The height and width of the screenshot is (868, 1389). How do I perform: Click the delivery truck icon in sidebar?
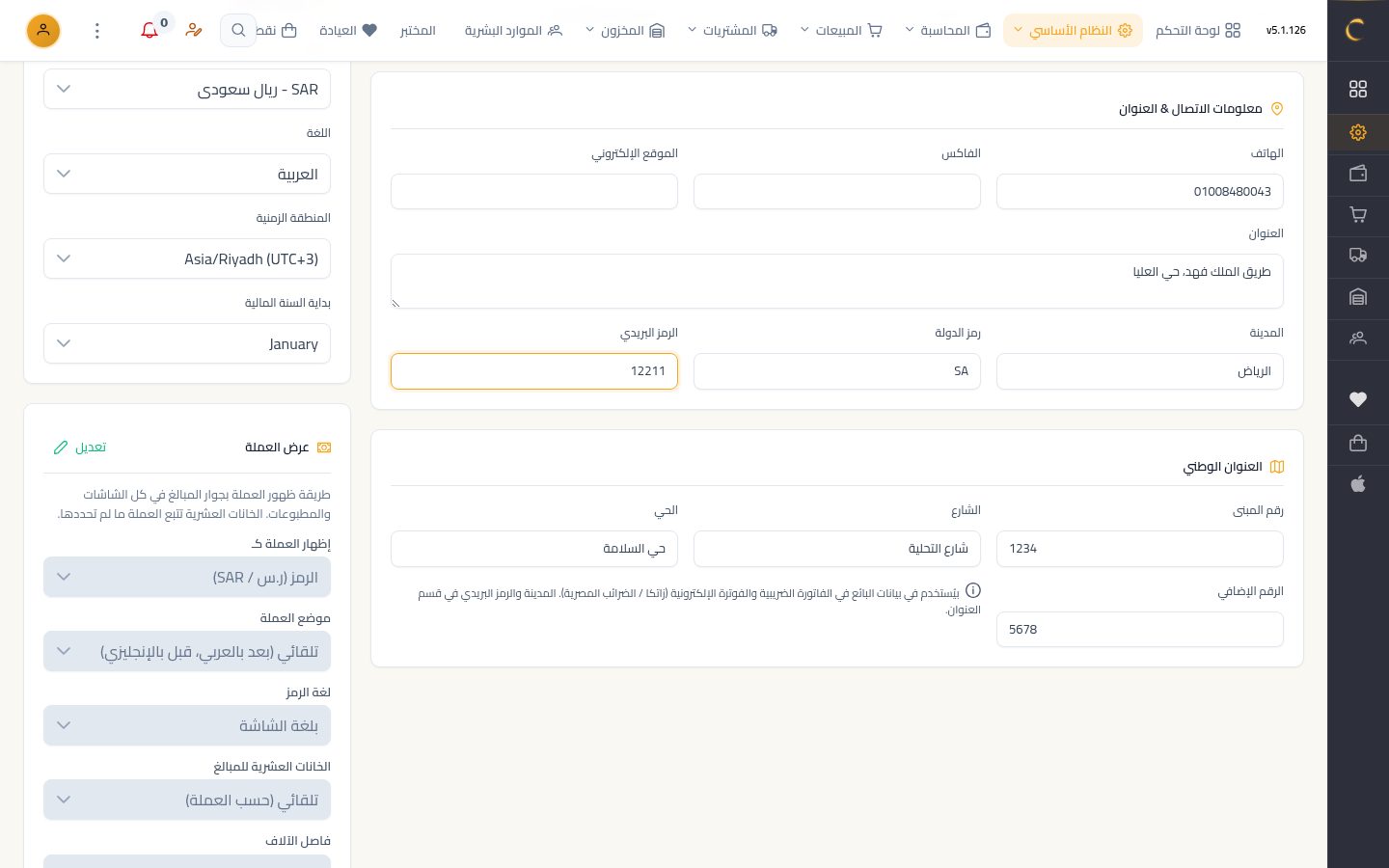pyautogui.click(x=1358, y=256)
